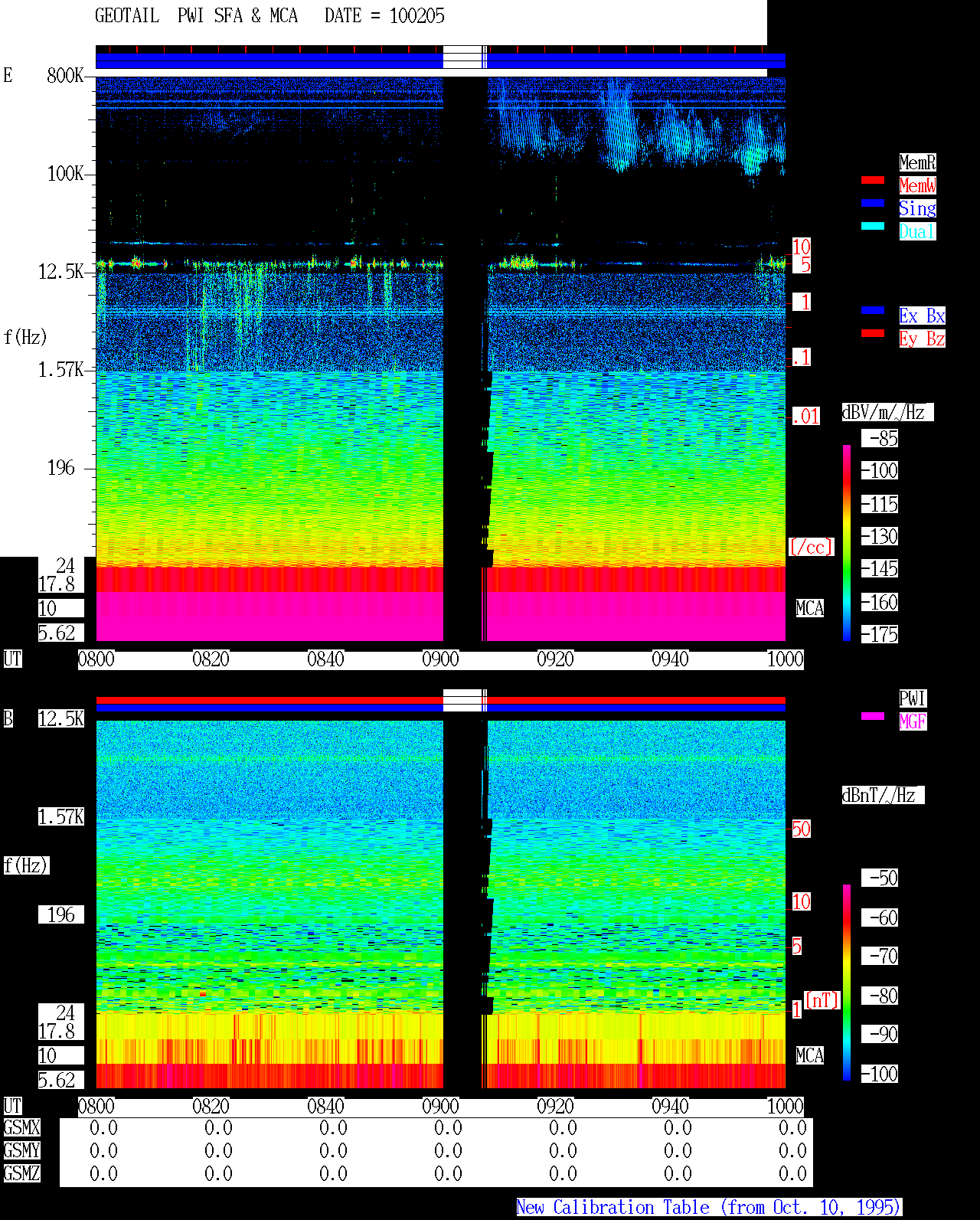The width and height of the screenshot is (980, 1220).
Task: Click the red "[nT]" unit label
Action: [822, 1000]
